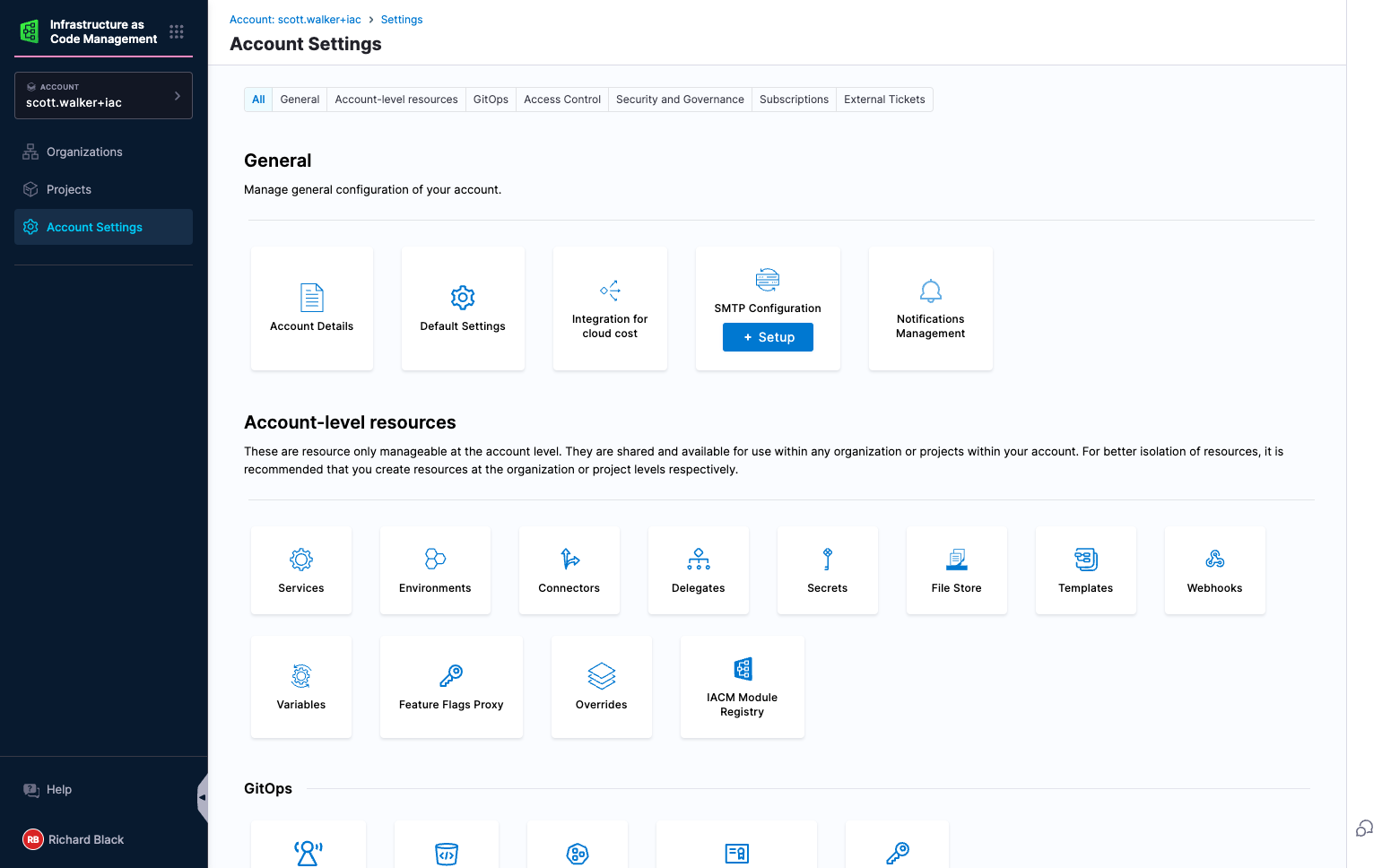
Task: Open the IACM Module Registry icon
Action: click(743, 669)
